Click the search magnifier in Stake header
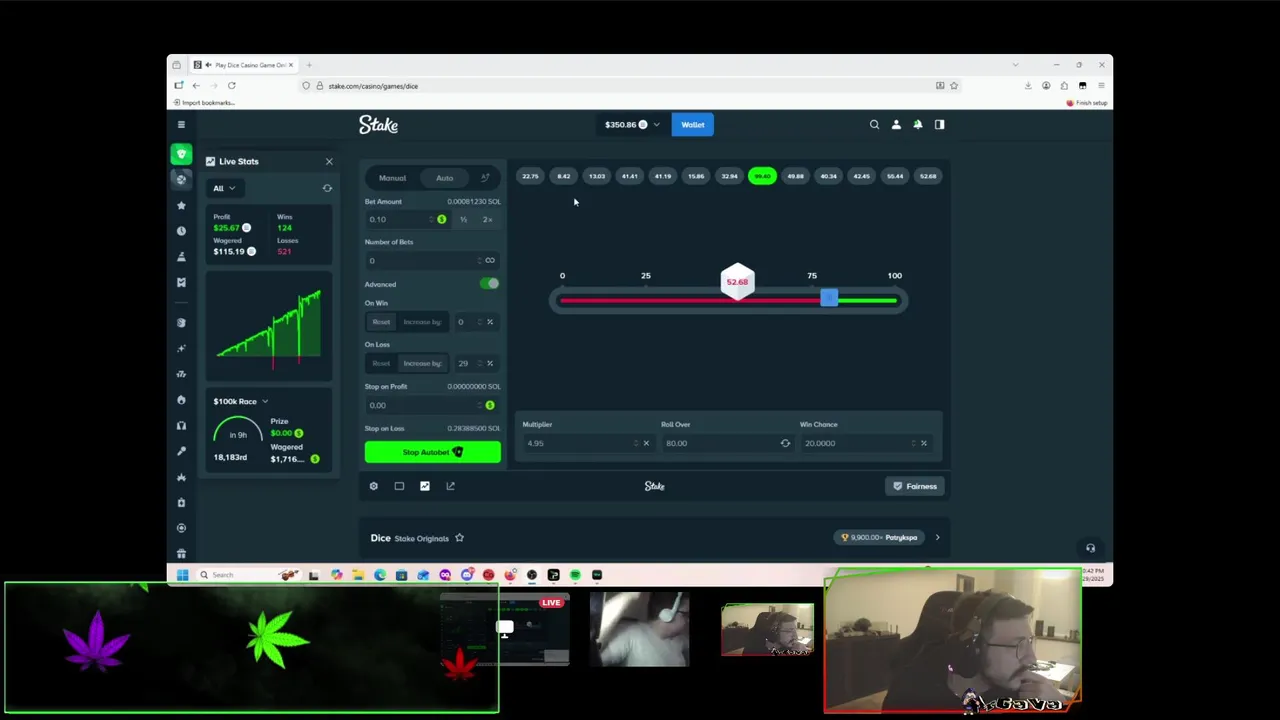Viewport: 1280px width, 720px height. click(874, 124)
